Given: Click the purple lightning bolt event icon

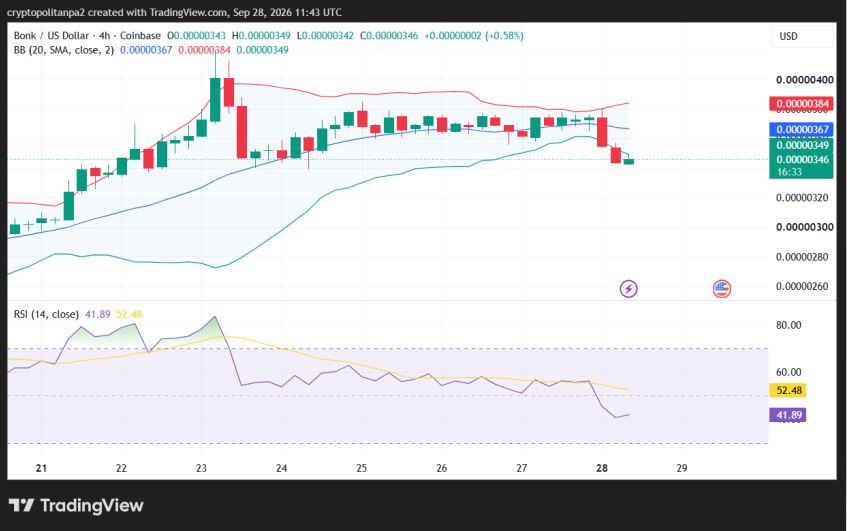Looking at the screenshot, I should coord(628,288).
